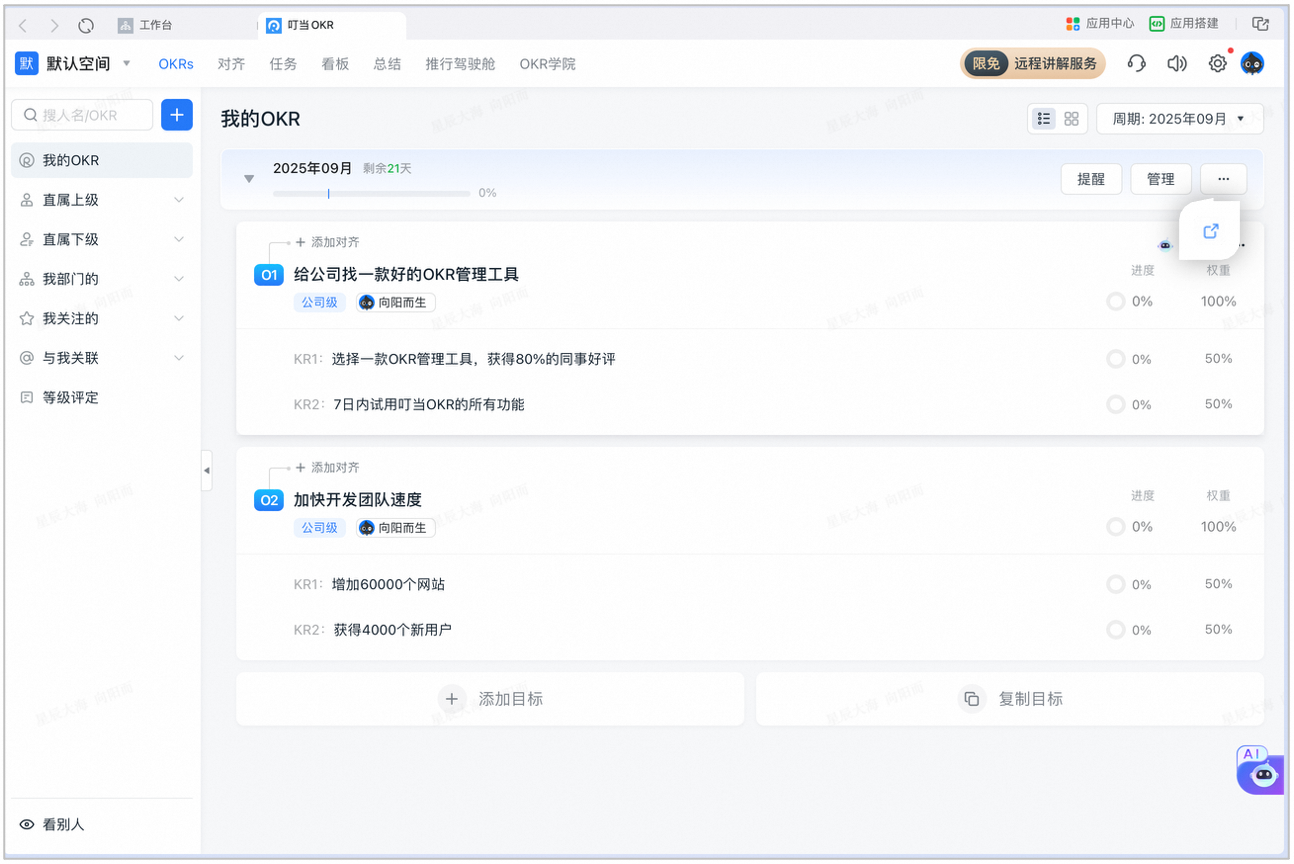Click the open-in-new-window share icon
Viewport: 1294px width, 864px height.
tap(1210, 231)
